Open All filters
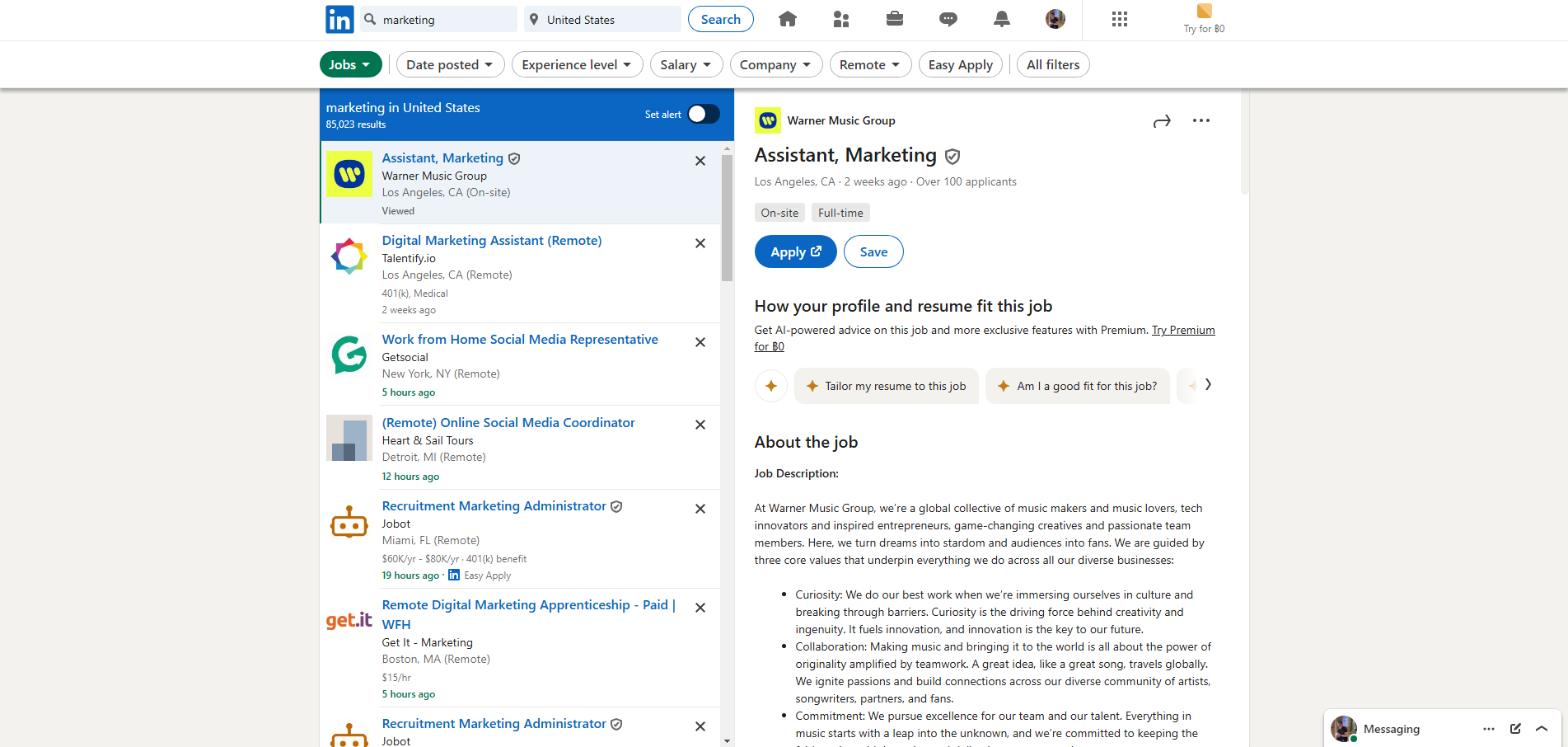This screenshot has height=747, width=1568. pyautogui.click(x=1053, y=64)
